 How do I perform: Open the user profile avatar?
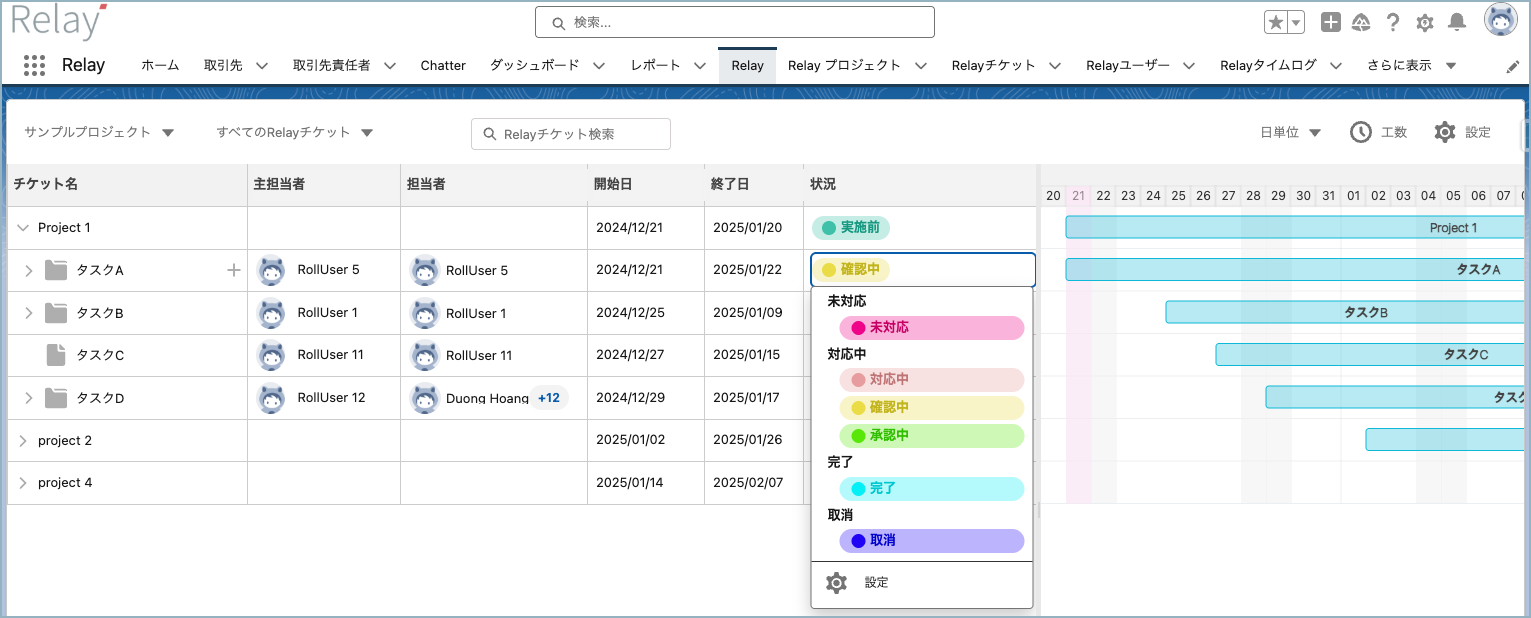(x=1500, y=20)
